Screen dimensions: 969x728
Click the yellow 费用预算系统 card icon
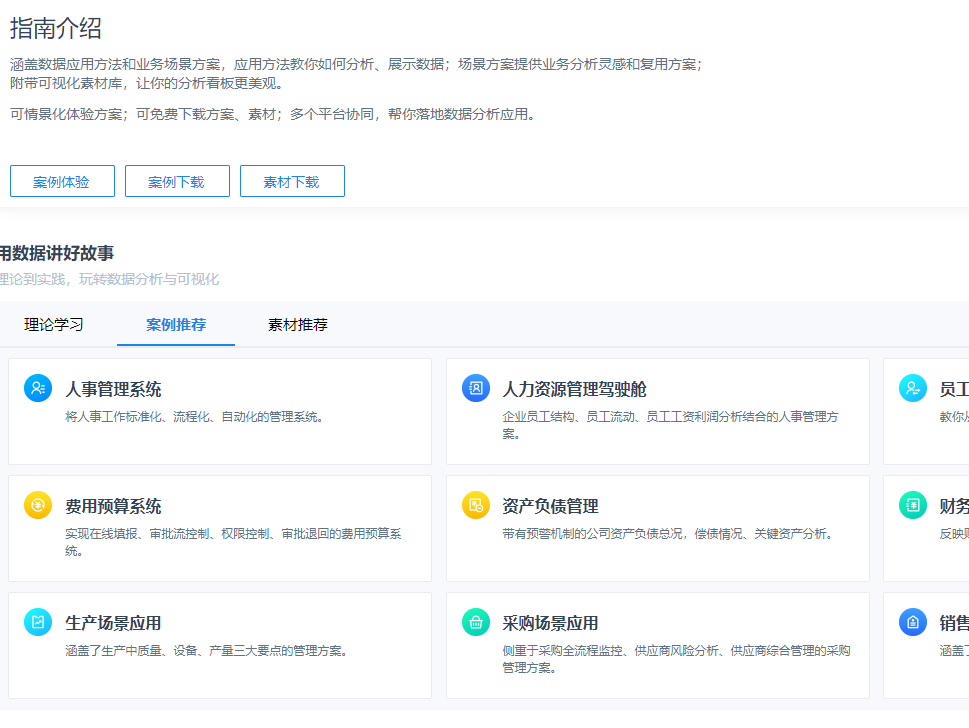tap(38, 505)
